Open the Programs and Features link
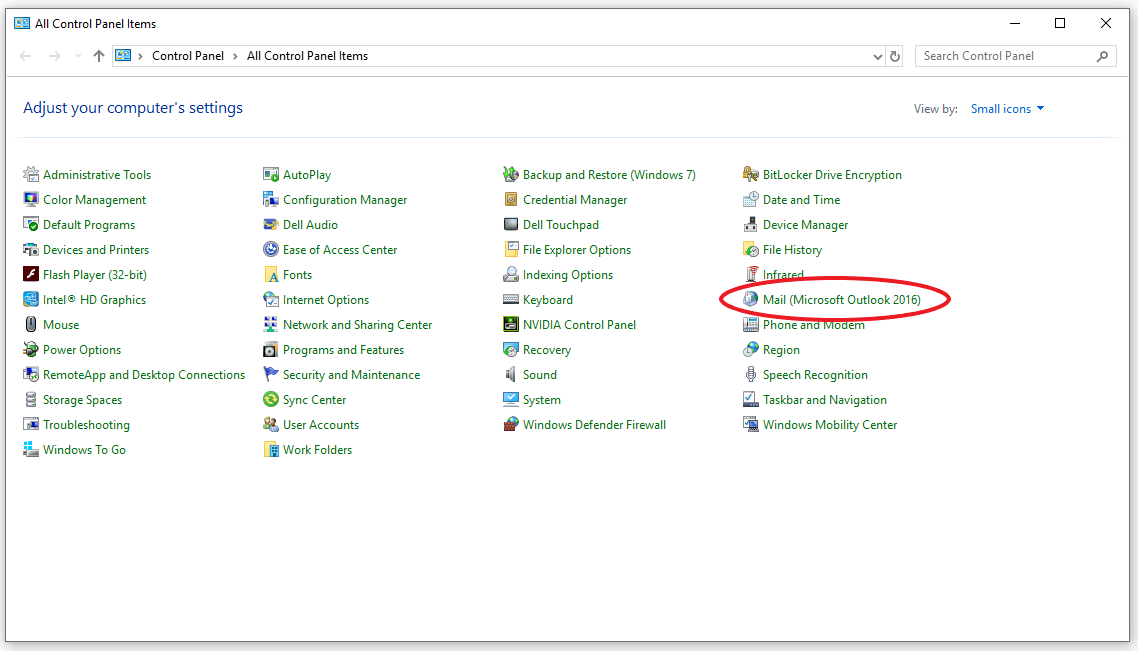This screenshot has width=1138, height=651. tap(343, 350)
